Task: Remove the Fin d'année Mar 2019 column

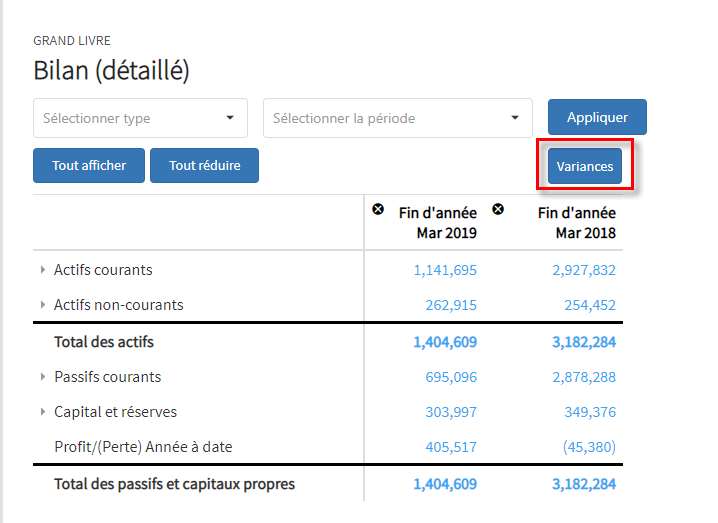Action: coord(378,209)
